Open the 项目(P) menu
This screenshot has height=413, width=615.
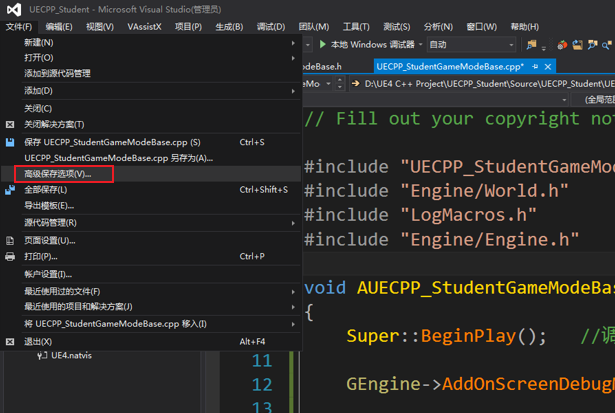coord(188,27)
